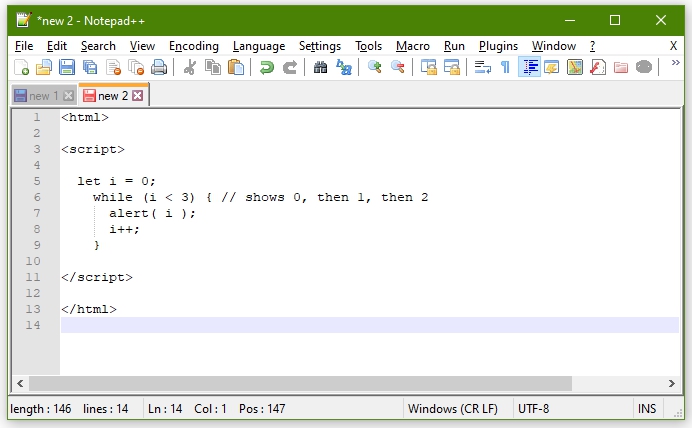Click UTF-8 encoding in status bar
This screenshot has width=692, height=428.
pyautogui.click(x=534, y=409)
